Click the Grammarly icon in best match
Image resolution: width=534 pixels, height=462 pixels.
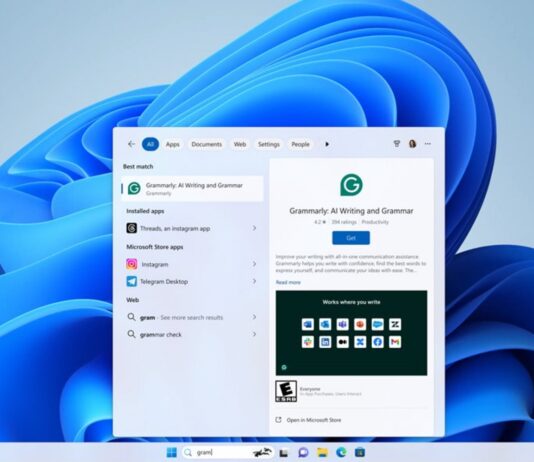coord(134,188)
